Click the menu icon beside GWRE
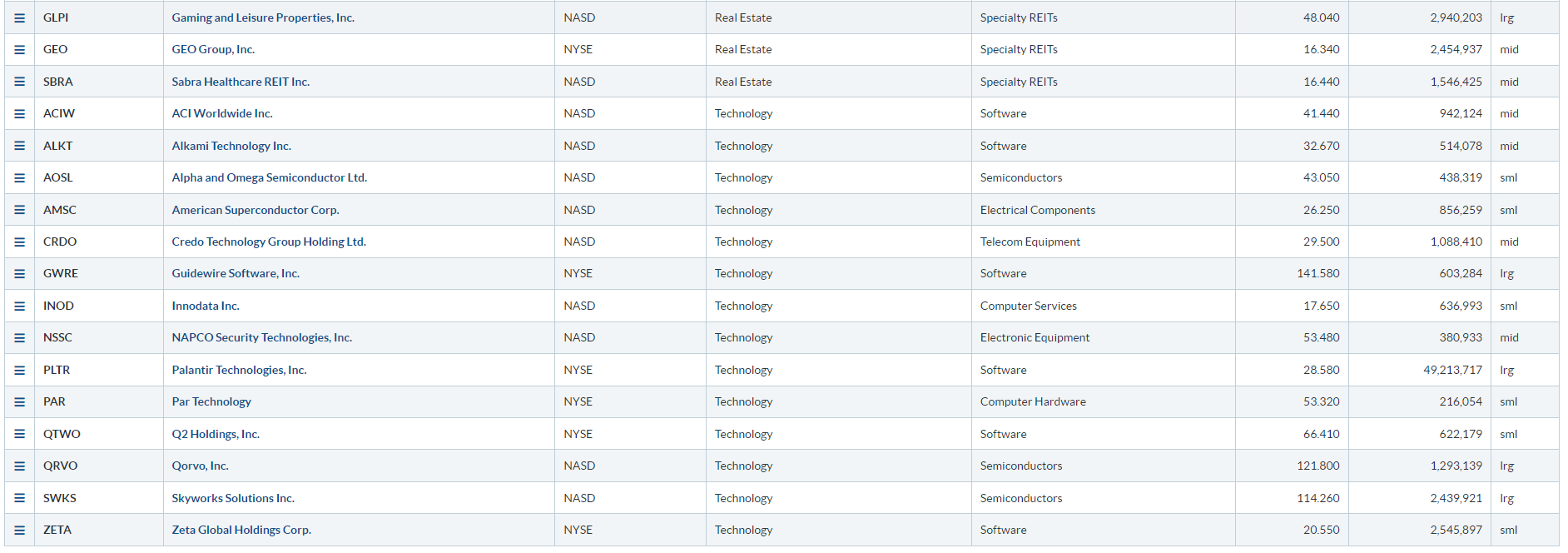1568x553 pixels. tap(19, 273)
